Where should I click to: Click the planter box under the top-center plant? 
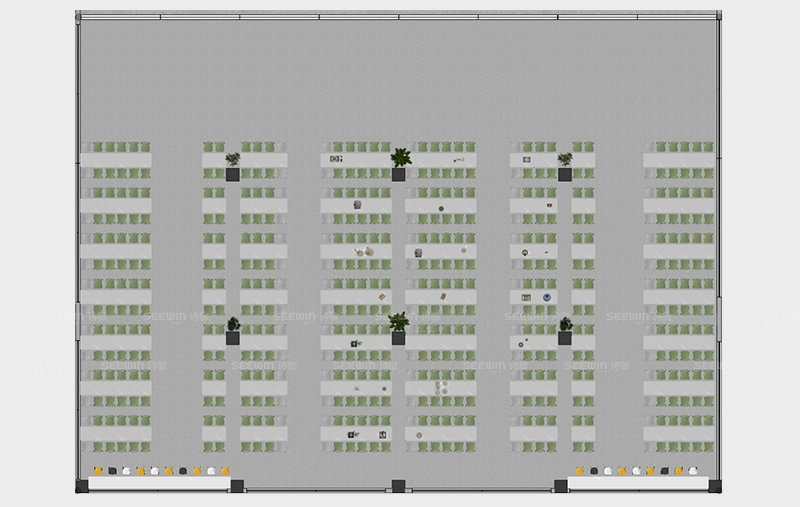[399, 174]
